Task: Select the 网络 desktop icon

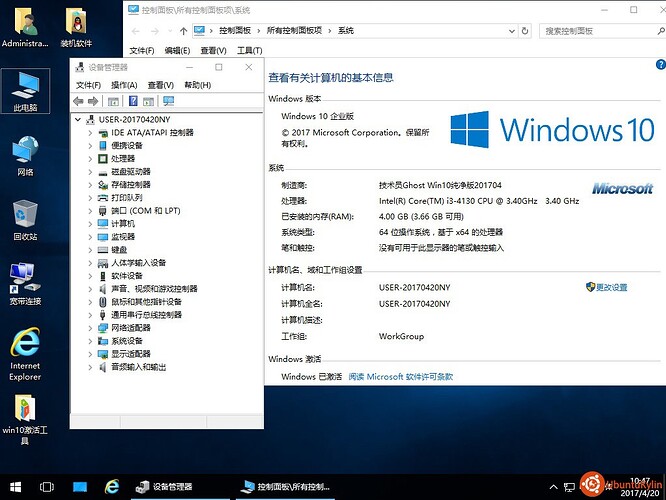Action: 25,156
